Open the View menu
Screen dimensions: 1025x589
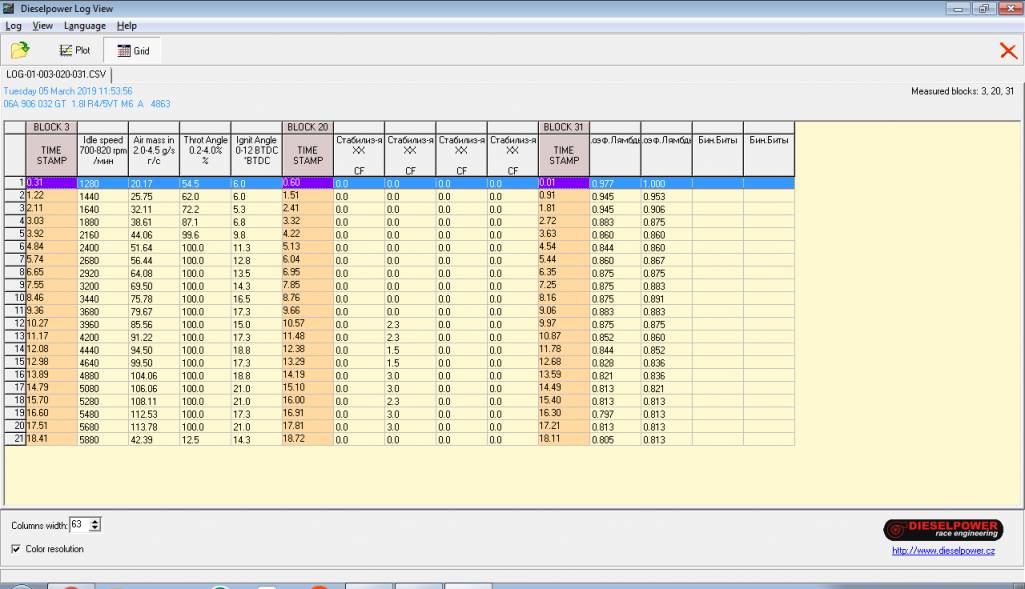[42, 25]
